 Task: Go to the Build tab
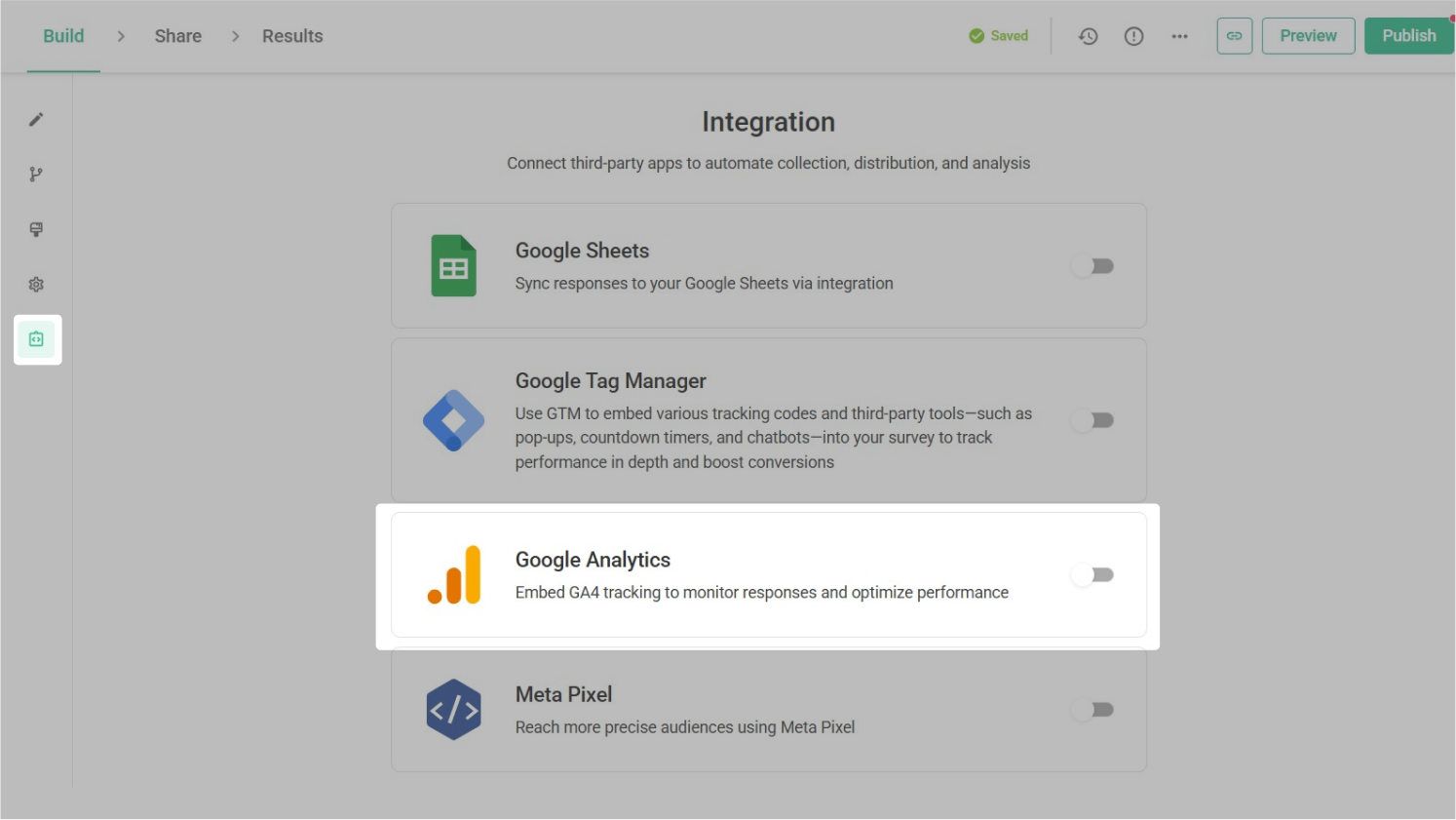pyautogui.click(x=63, y=36)
